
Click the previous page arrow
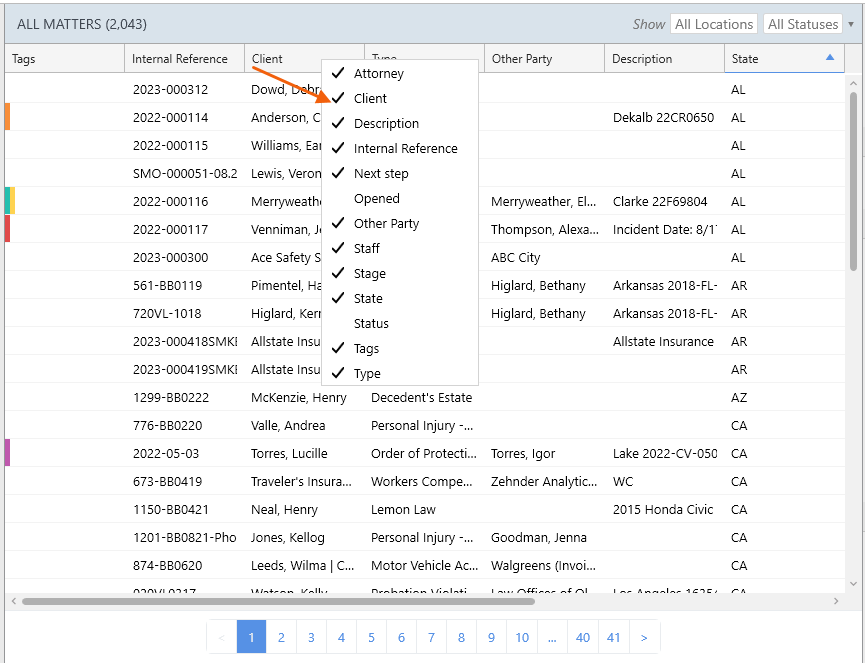click(x=222, y=637)
